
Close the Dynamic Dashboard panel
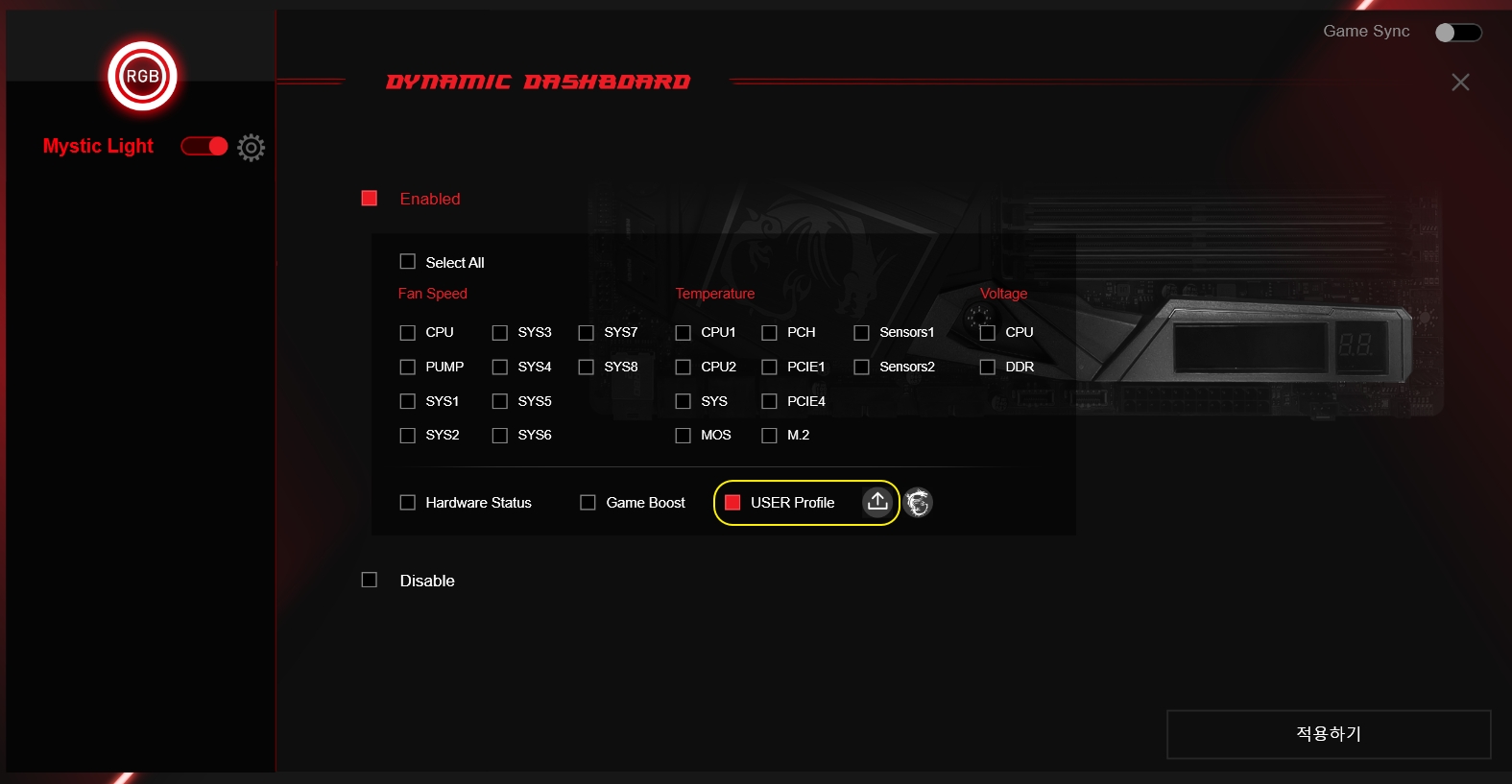1460,83
